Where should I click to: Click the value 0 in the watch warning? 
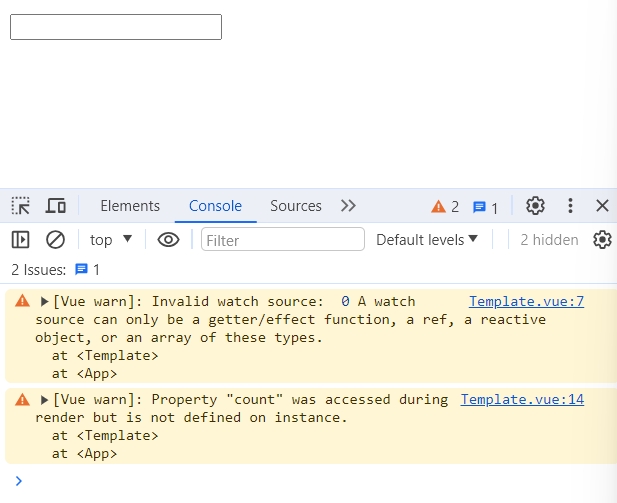click(x=345, y=301)
